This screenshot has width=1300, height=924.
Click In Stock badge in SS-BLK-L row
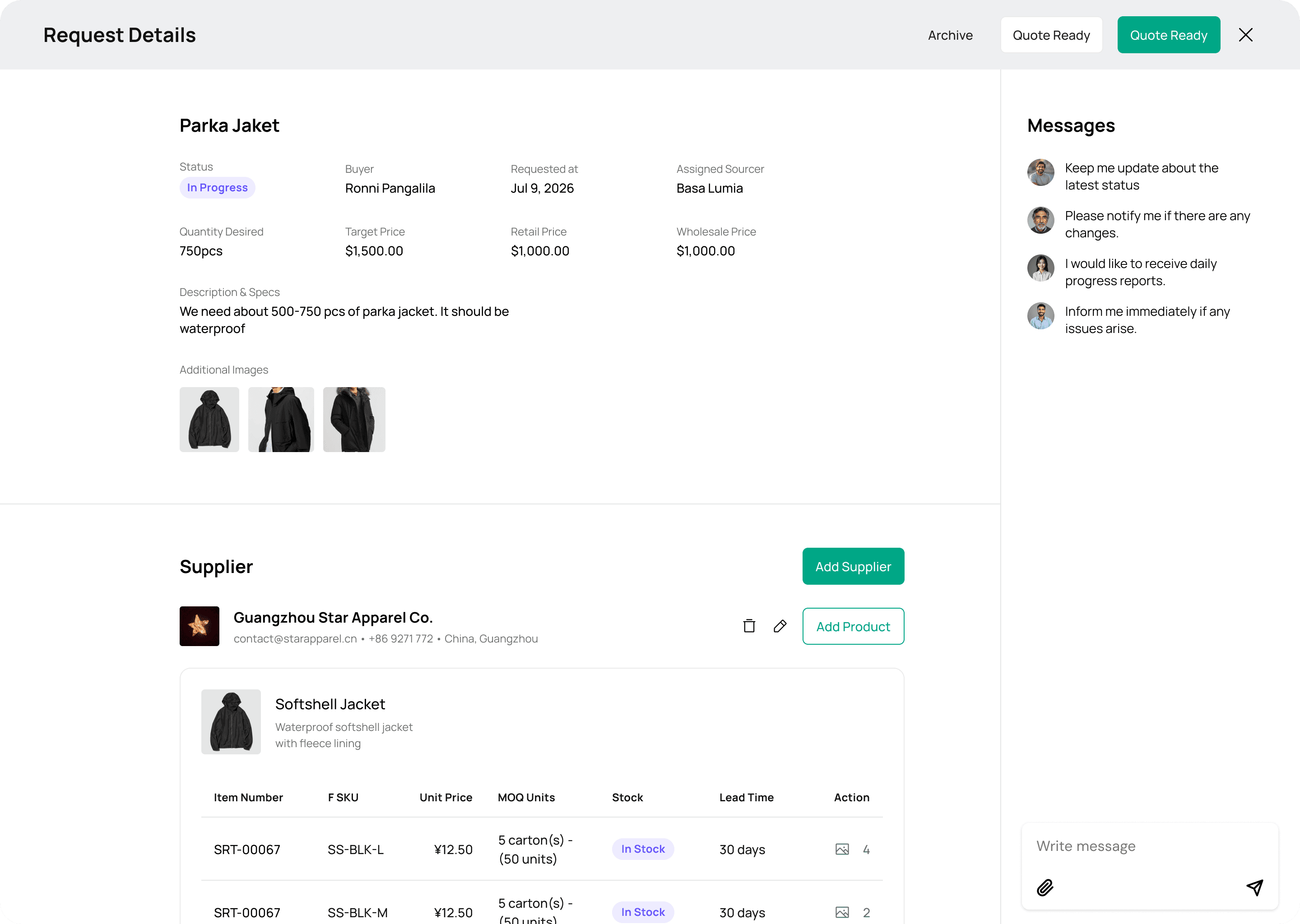pos(643,849)
